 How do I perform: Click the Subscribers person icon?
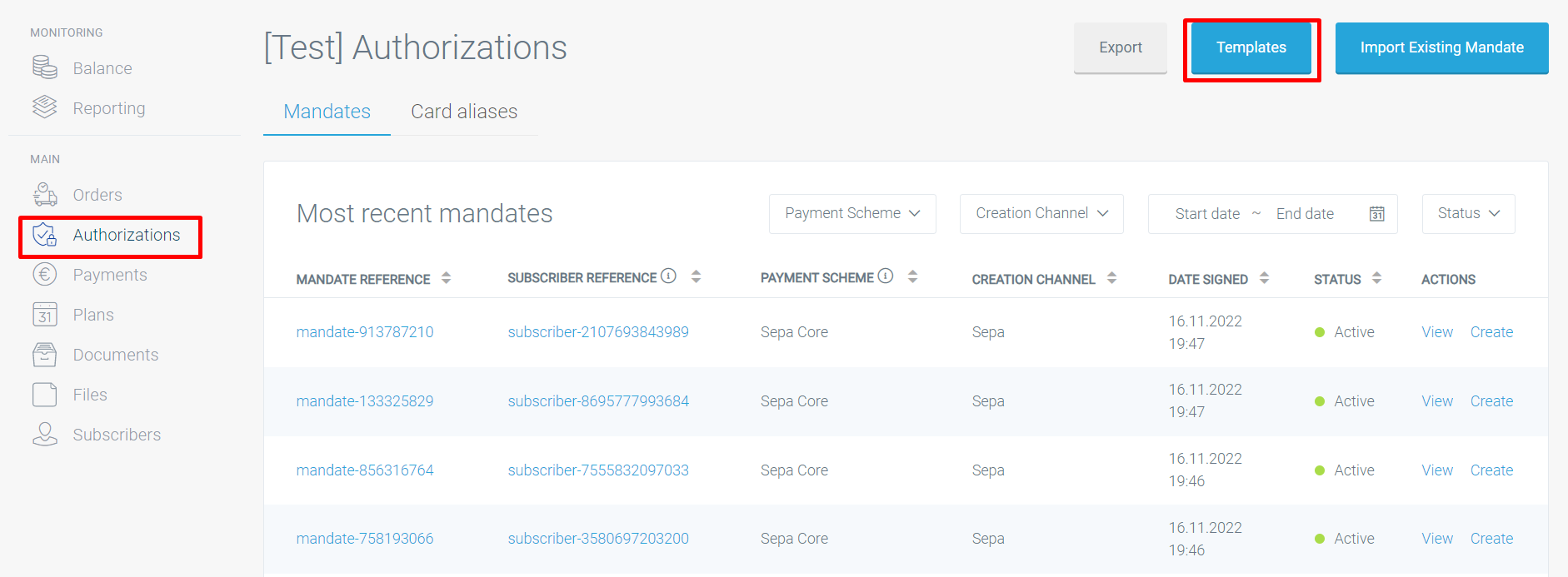[x=45, y=435]
